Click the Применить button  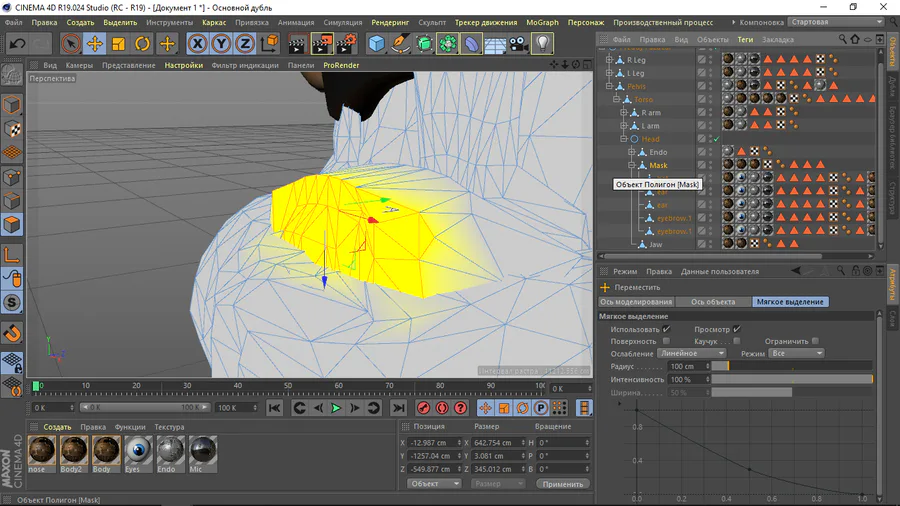(562, 484)
